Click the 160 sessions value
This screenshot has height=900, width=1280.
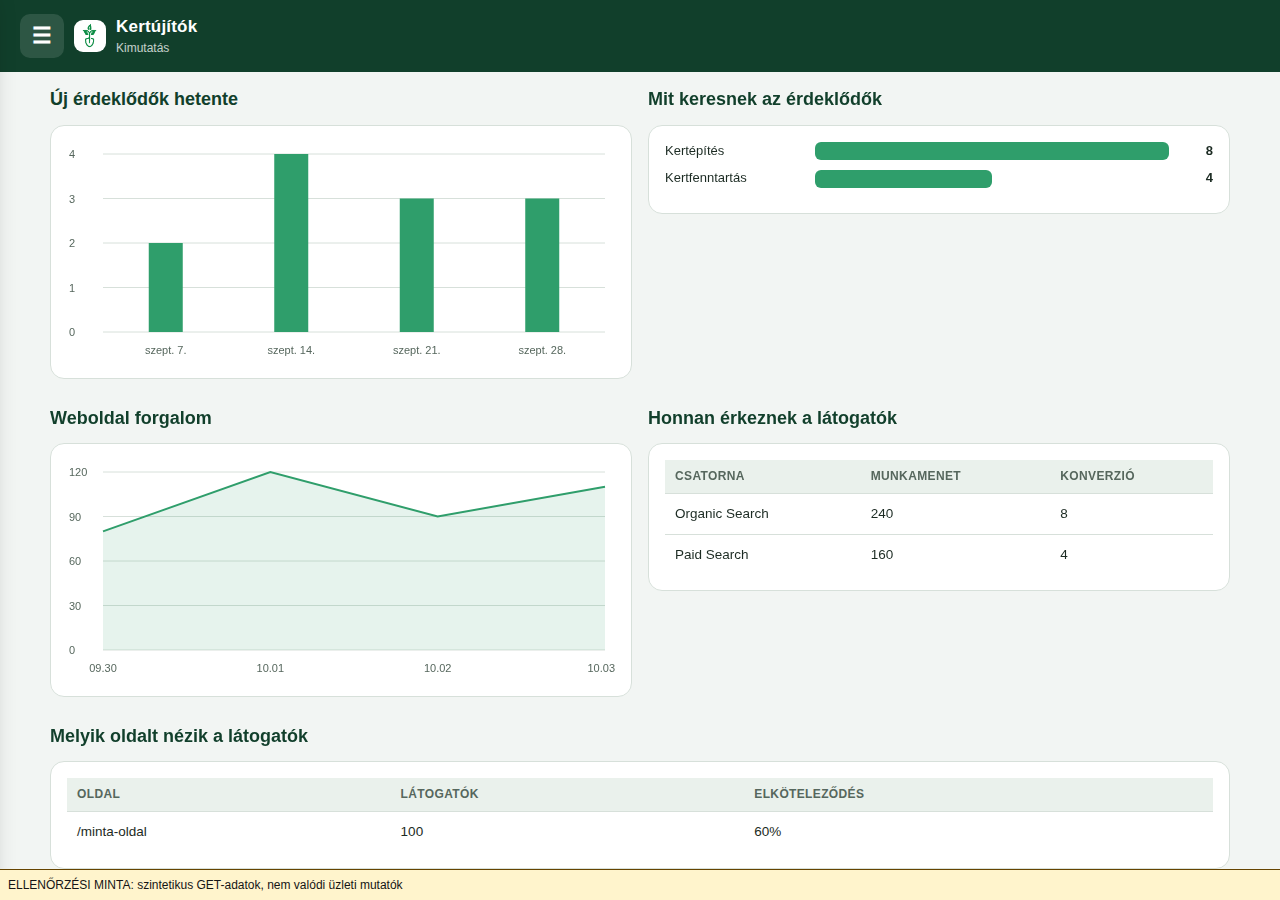pyautogui.click(x=882, y=555)
